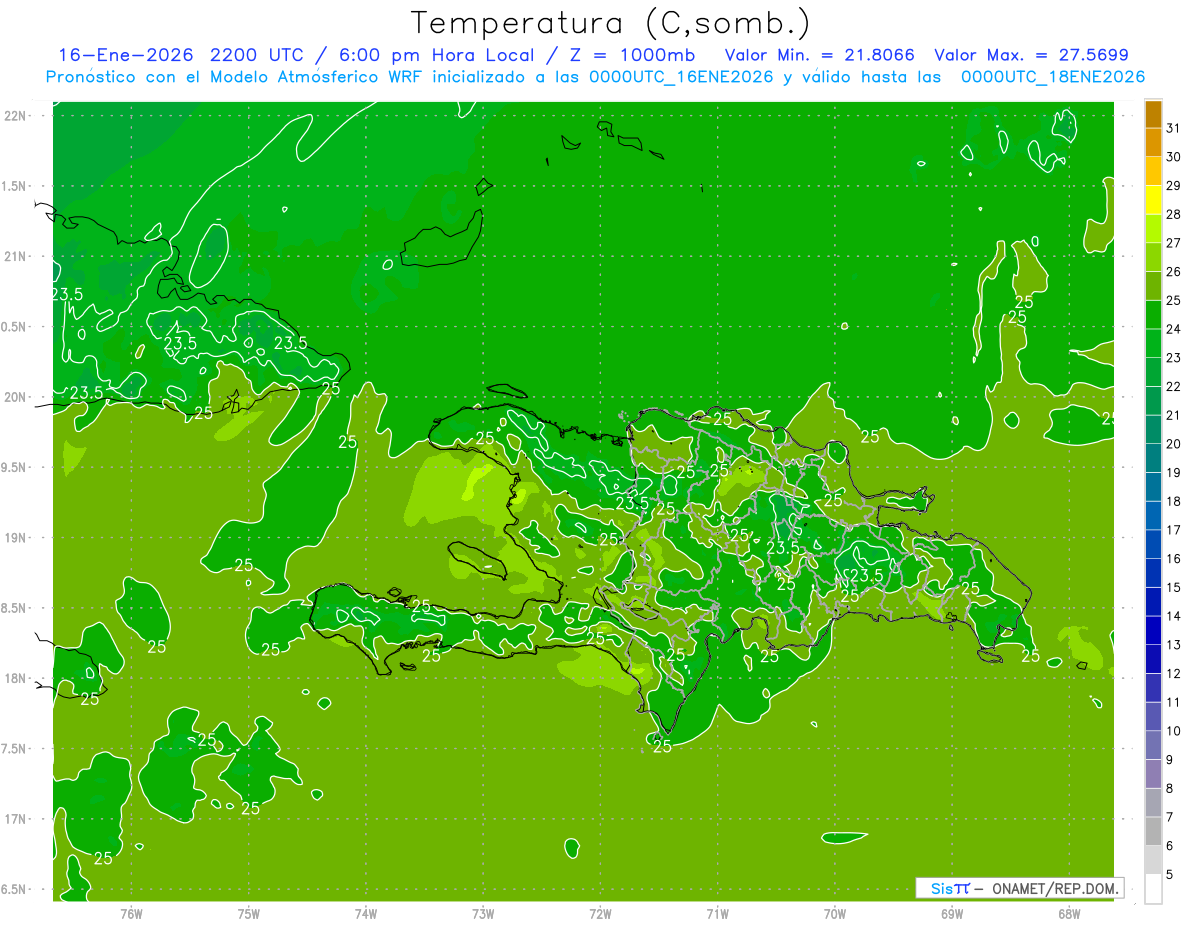The height and width of the screenshot is (927, 1200).
Task: Click the '22N' latitude axis label
Action: click(15, 116)
